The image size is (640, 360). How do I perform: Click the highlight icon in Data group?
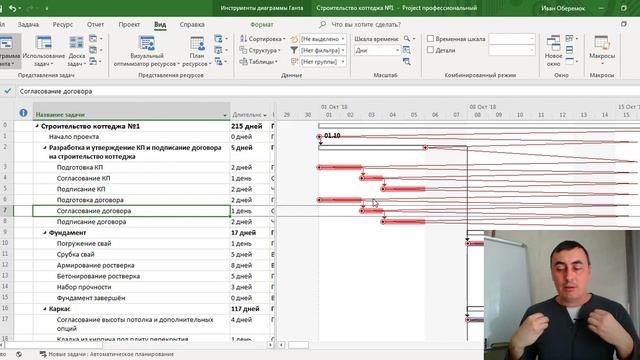pos(294,39)
